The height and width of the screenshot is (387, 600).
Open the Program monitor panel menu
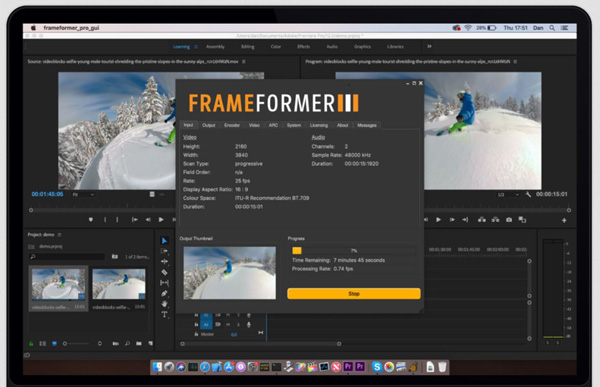[x=515, y=62]
